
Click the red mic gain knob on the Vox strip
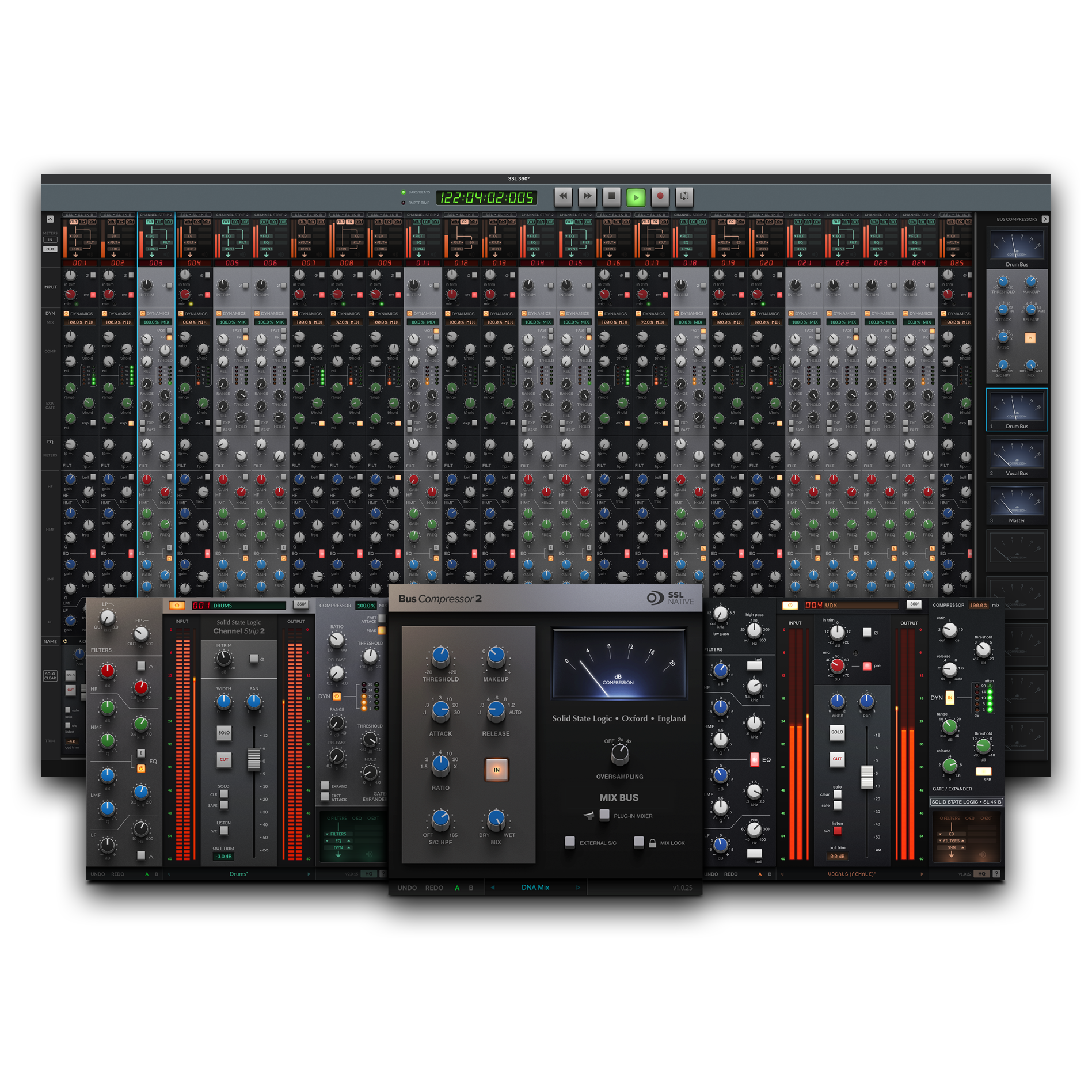(837, 666)
